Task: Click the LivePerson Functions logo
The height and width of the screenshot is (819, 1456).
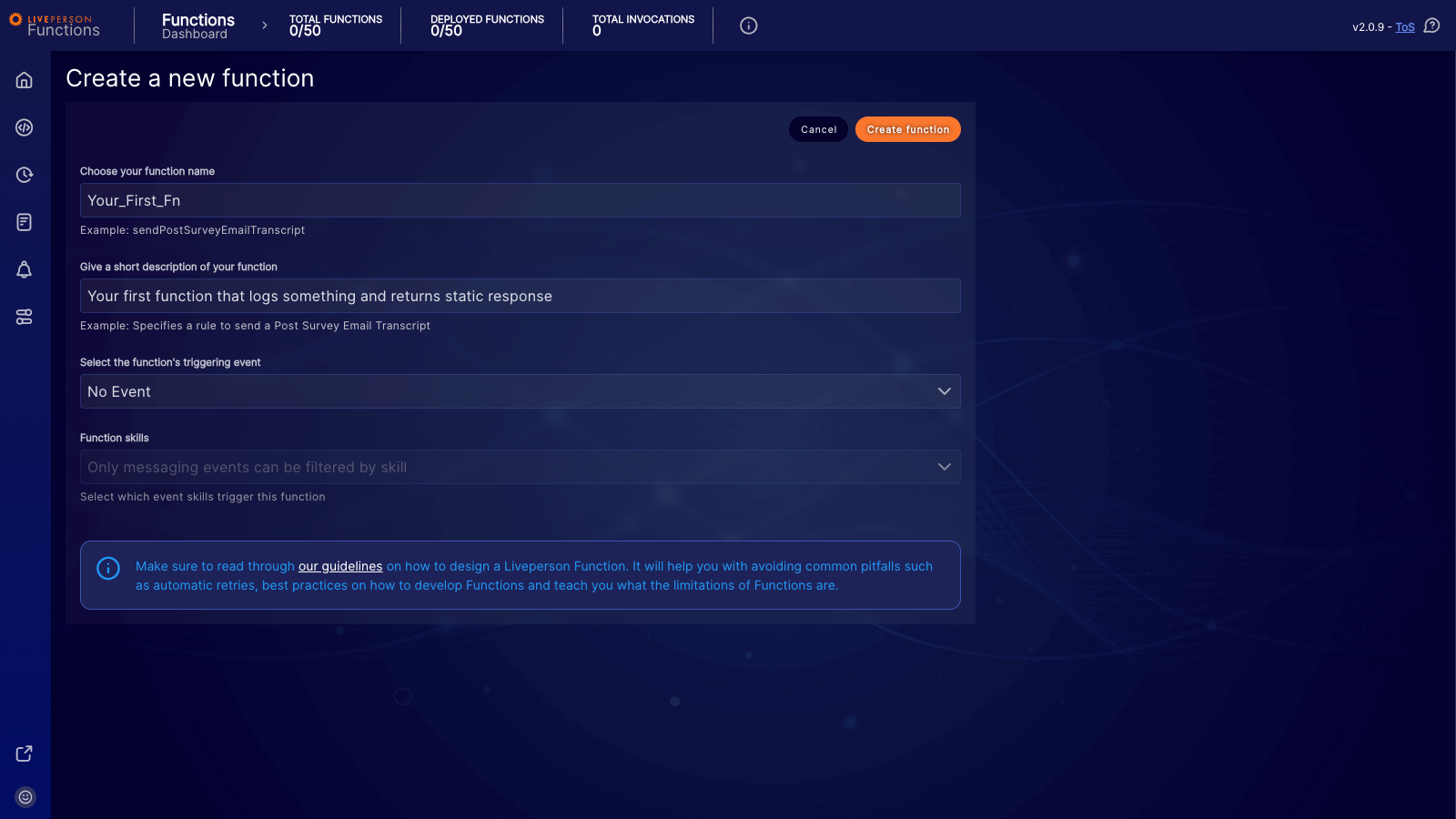Action: pyautogui.click(x=56, y=25)
